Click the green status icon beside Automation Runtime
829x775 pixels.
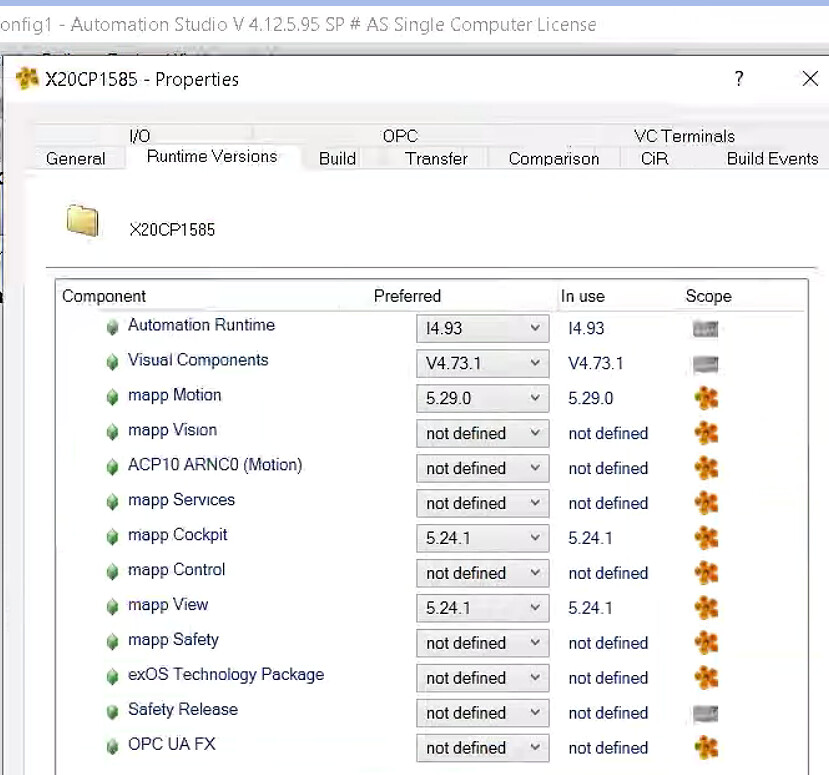coord(112,327)
